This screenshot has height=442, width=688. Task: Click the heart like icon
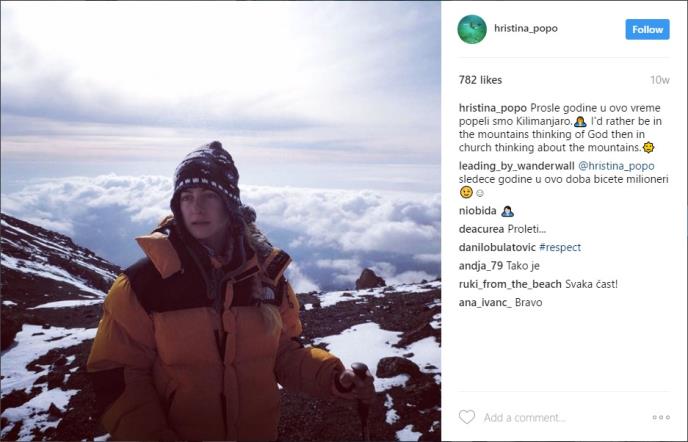point(467,417)
